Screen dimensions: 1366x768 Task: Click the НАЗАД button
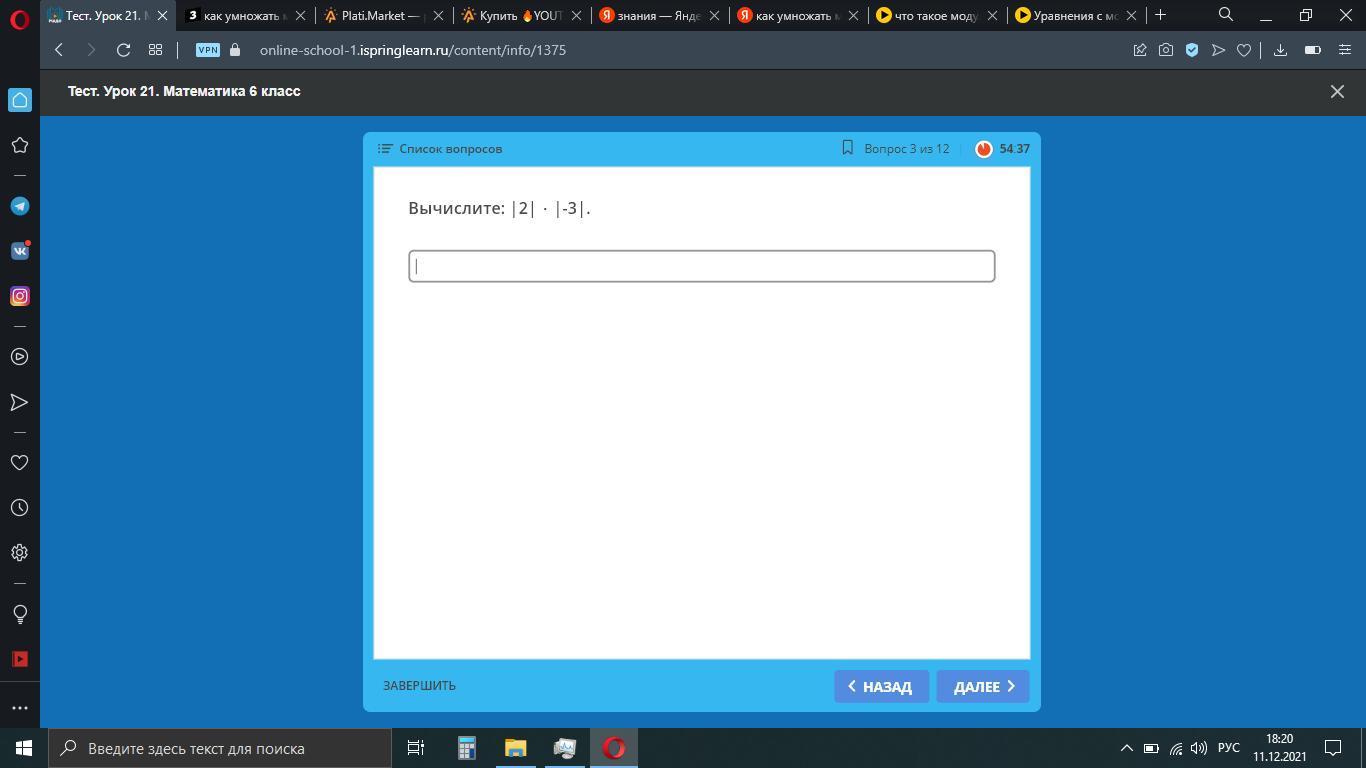pos(881,686)
